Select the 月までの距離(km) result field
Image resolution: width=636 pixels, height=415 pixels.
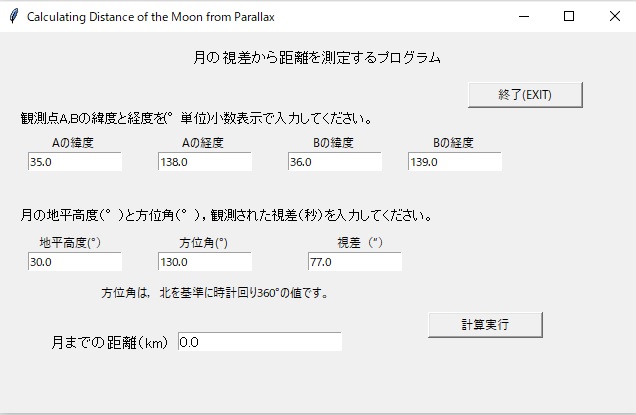click(259, 342)
